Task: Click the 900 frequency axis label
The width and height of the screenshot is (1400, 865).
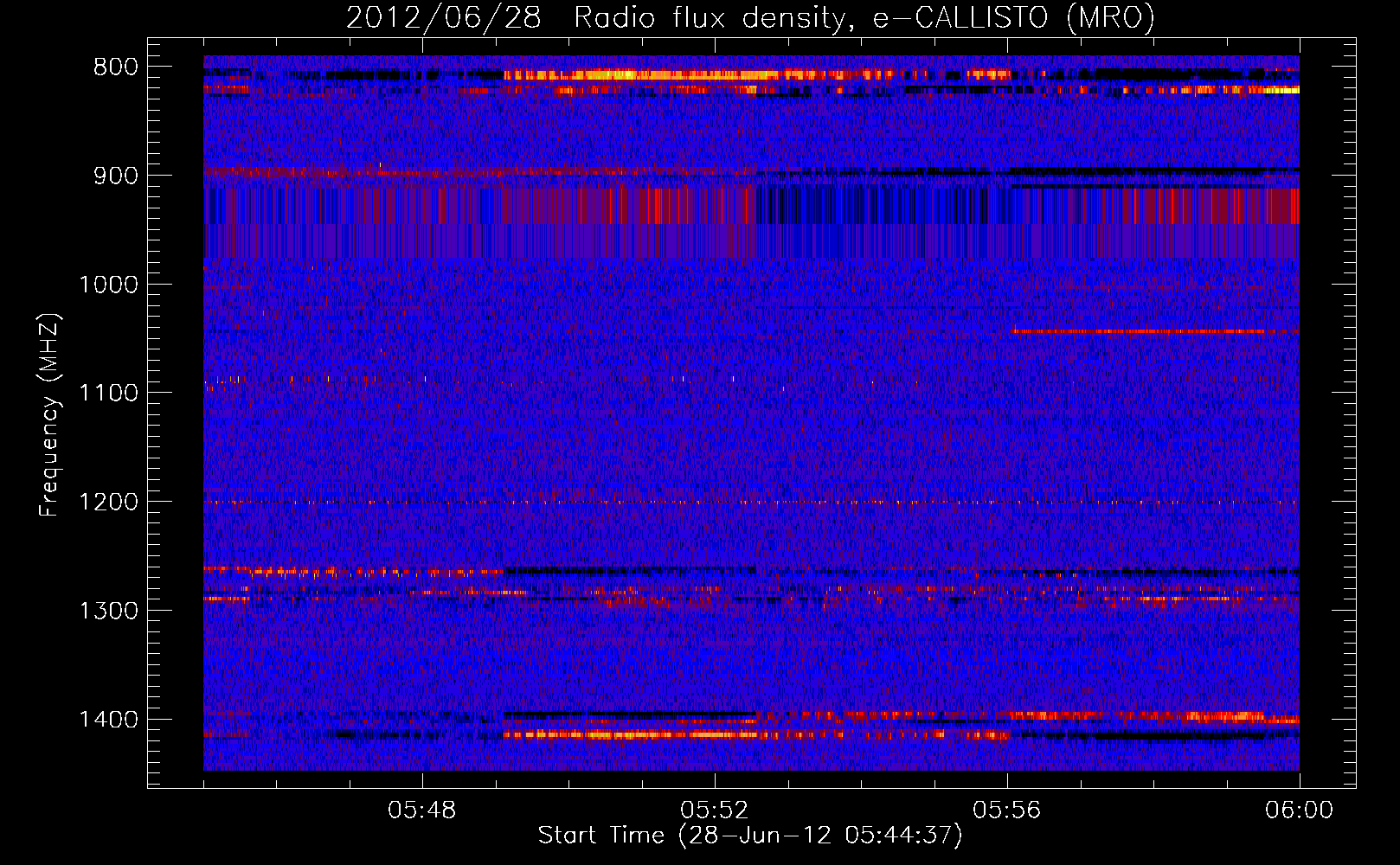Action: [x=115, y=176]
